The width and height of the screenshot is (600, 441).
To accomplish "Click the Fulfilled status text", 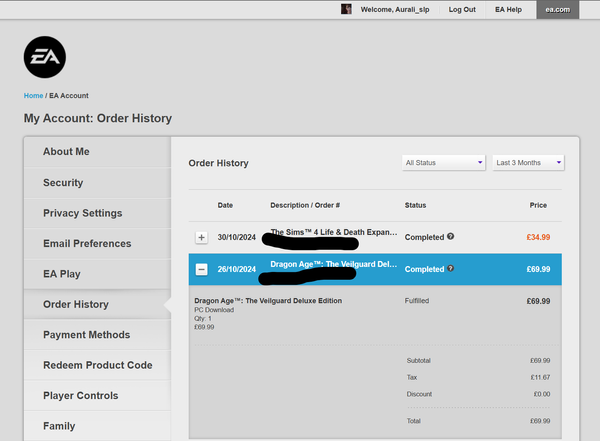I will (417, 301).
